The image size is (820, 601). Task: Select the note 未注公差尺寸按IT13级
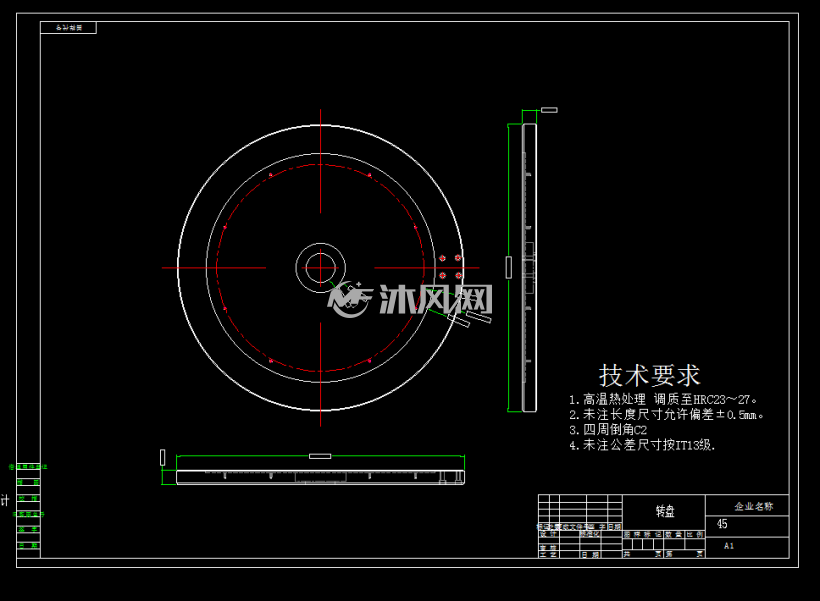click(642, 445)
